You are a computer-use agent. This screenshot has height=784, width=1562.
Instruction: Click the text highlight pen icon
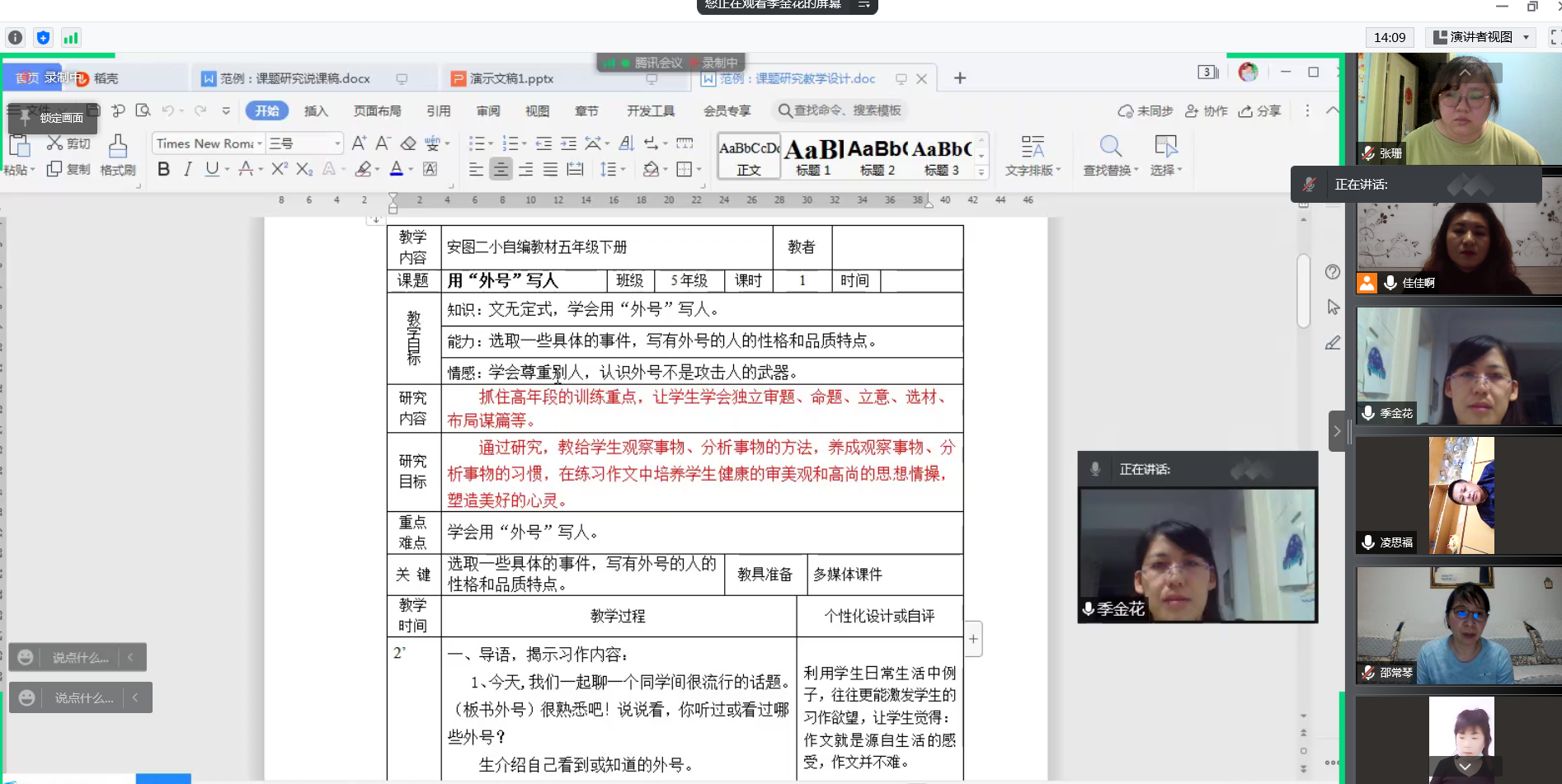[363, 169]
